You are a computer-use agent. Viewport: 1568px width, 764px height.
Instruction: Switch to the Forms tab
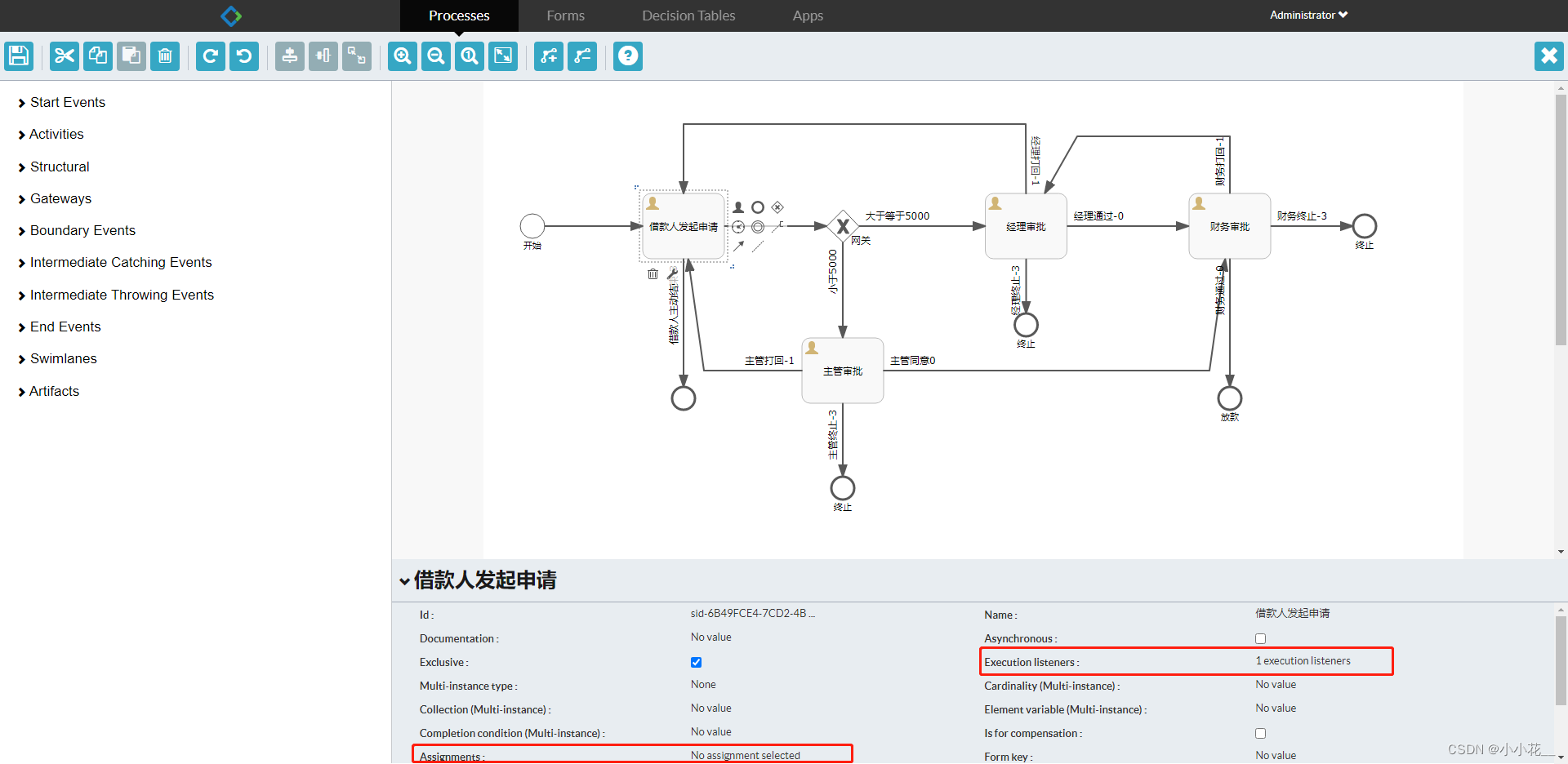click(x=565, y=16)
